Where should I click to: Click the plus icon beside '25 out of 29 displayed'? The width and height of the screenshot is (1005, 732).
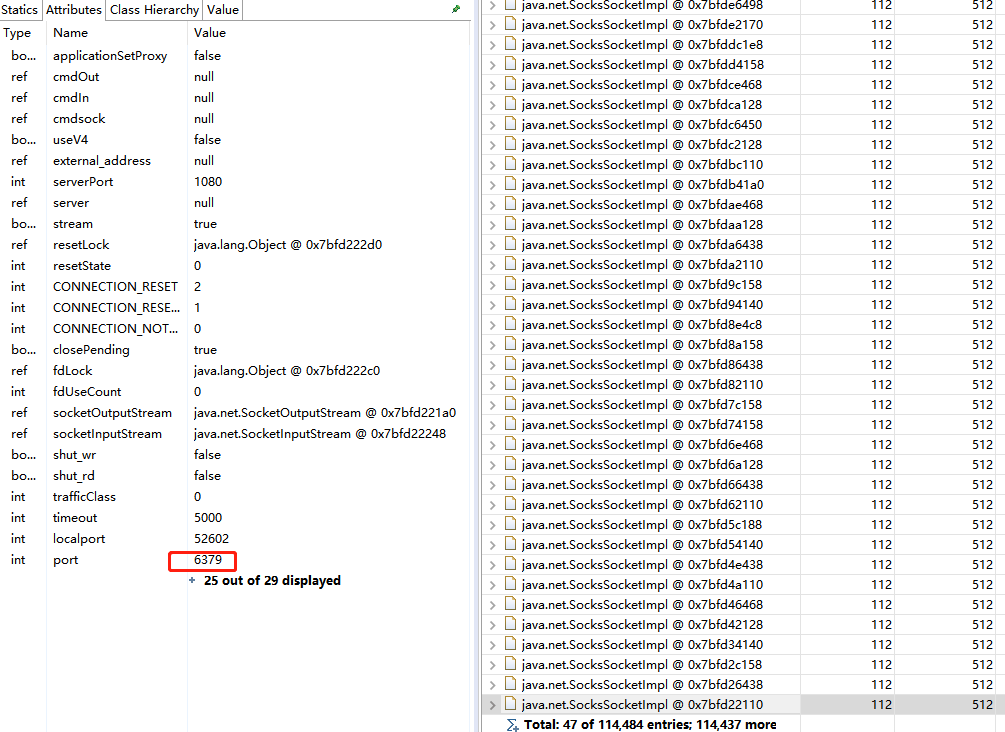point(192,580)
